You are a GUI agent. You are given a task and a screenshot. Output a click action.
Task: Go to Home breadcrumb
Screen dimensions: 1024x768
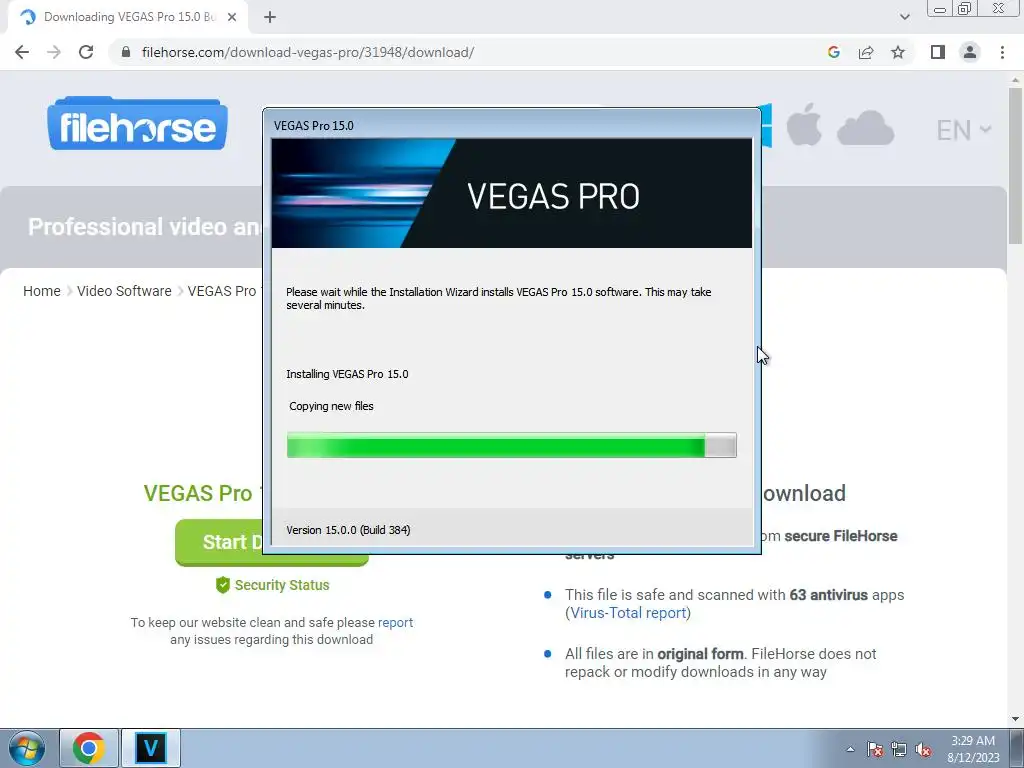[42, 291]
